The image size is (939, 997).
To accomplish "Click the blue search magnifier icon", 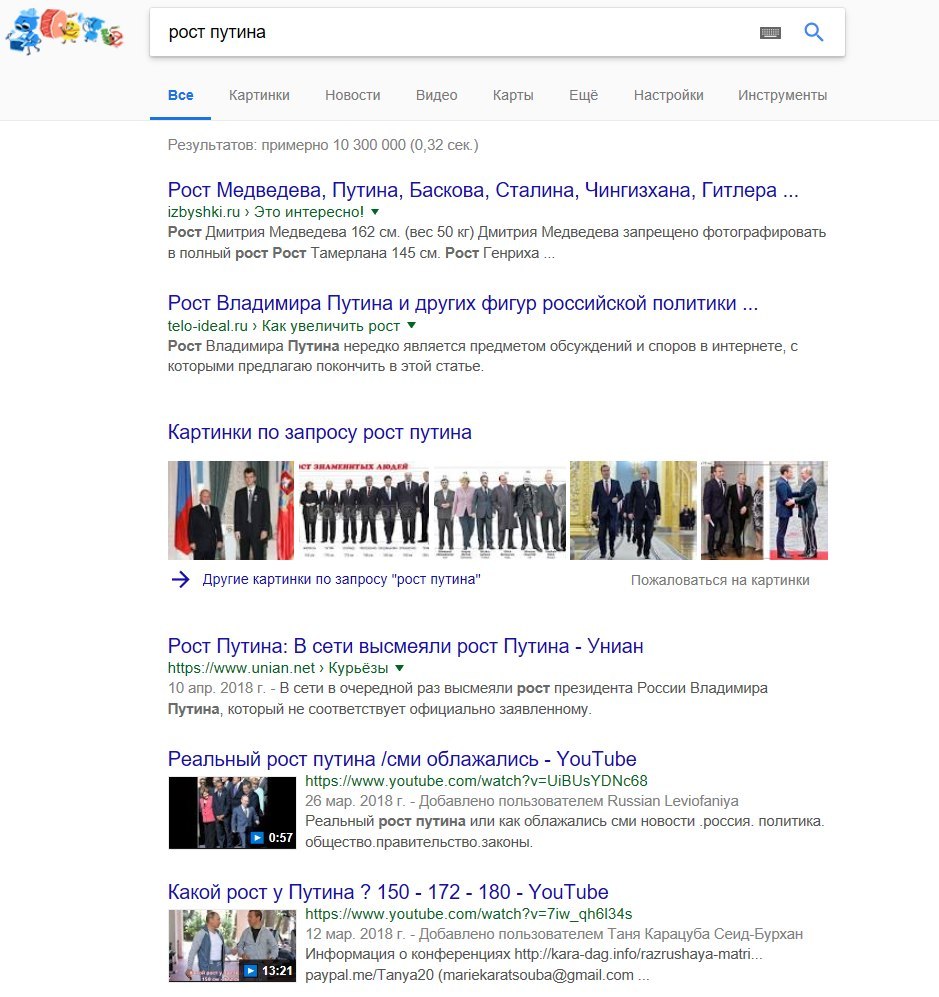I will 814,32.
